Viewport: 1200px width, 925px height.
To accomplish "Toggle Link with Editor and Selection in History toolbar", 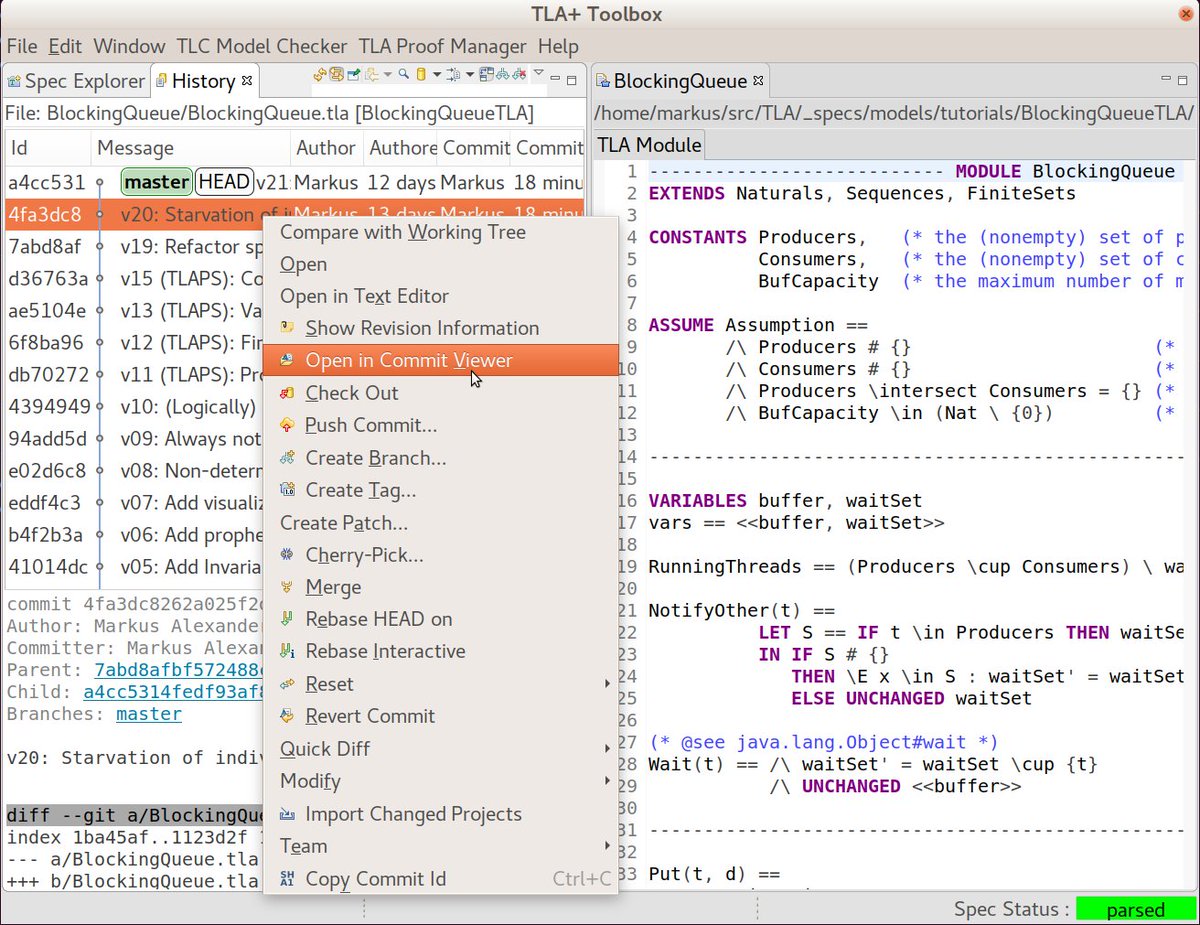I will [x=455, y=74].
